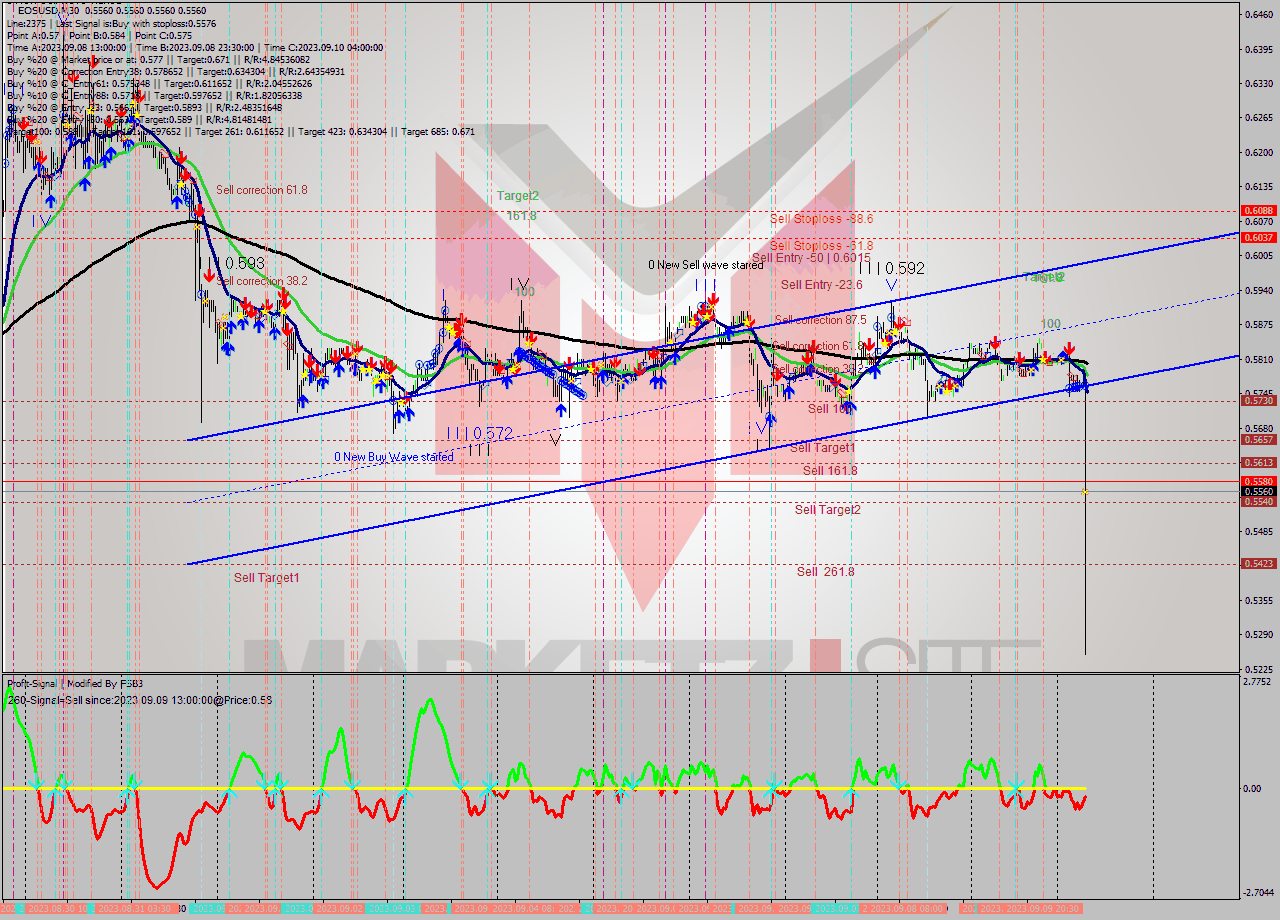
Task: Click the 'Sell Entry -50 | 0.6015' label
Action: [x=811, y=258]
